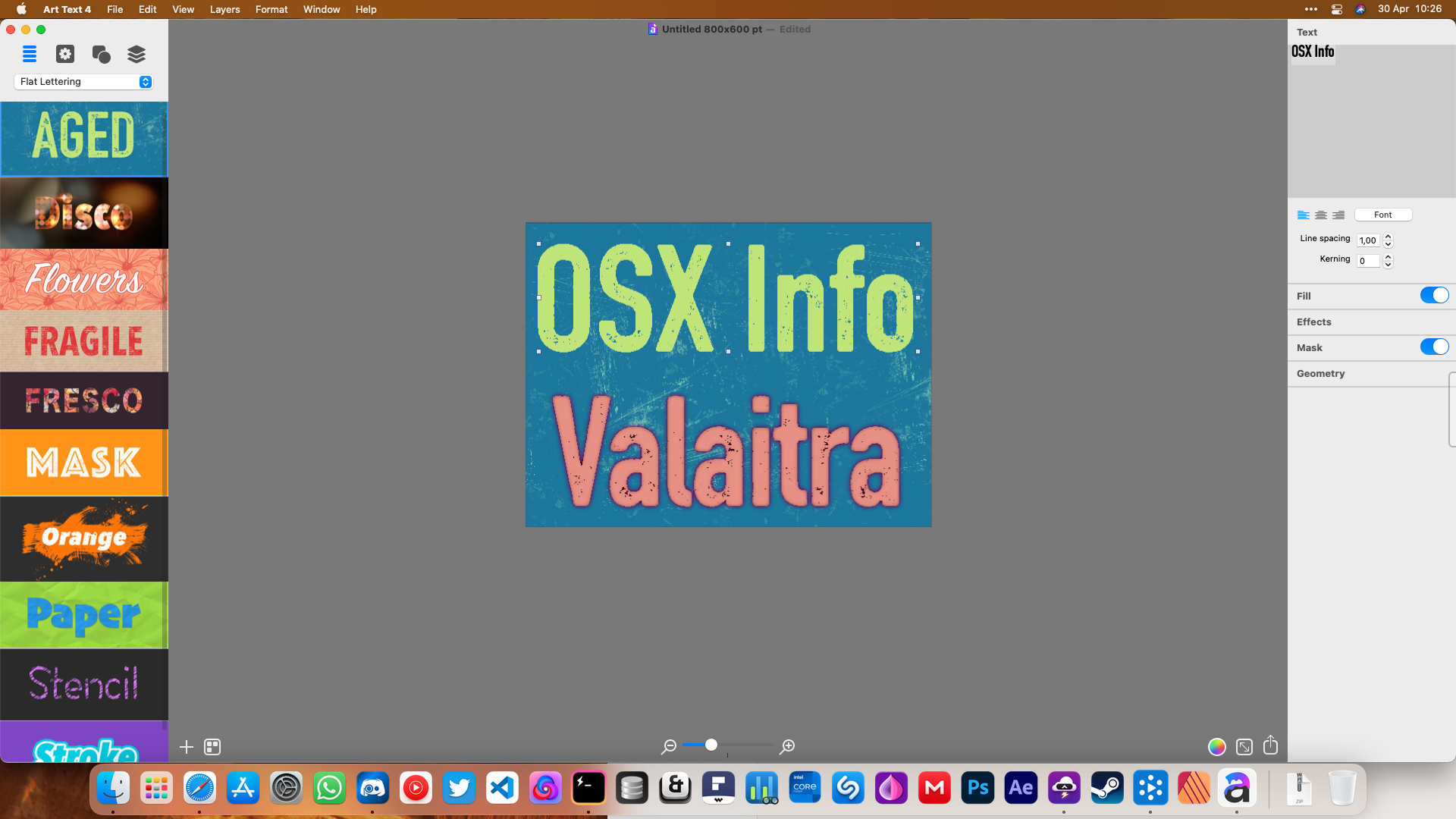This screenshot has width=1456, height=819.
Task: Click the Font button
Action: pos(1382,215)
